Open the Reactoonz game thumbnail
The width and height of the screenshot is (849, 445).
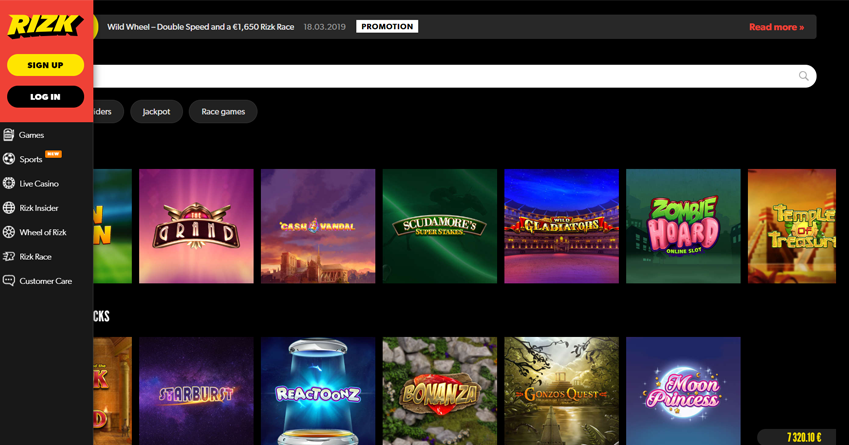pos(318,391)
